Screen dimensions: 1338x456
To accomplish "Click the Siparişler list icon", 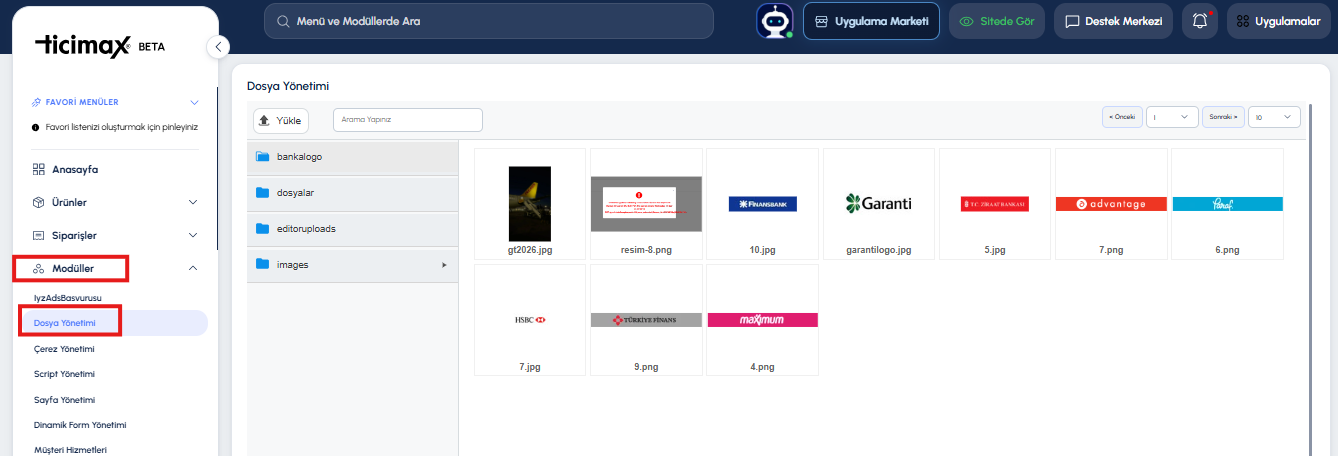I will tap(39, 235).
